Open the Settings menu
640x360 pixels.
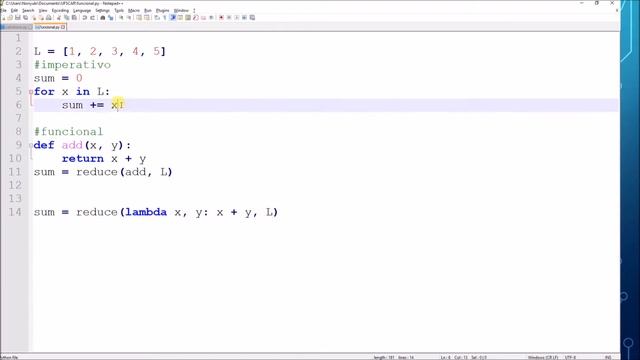click(x=102, y=10)
